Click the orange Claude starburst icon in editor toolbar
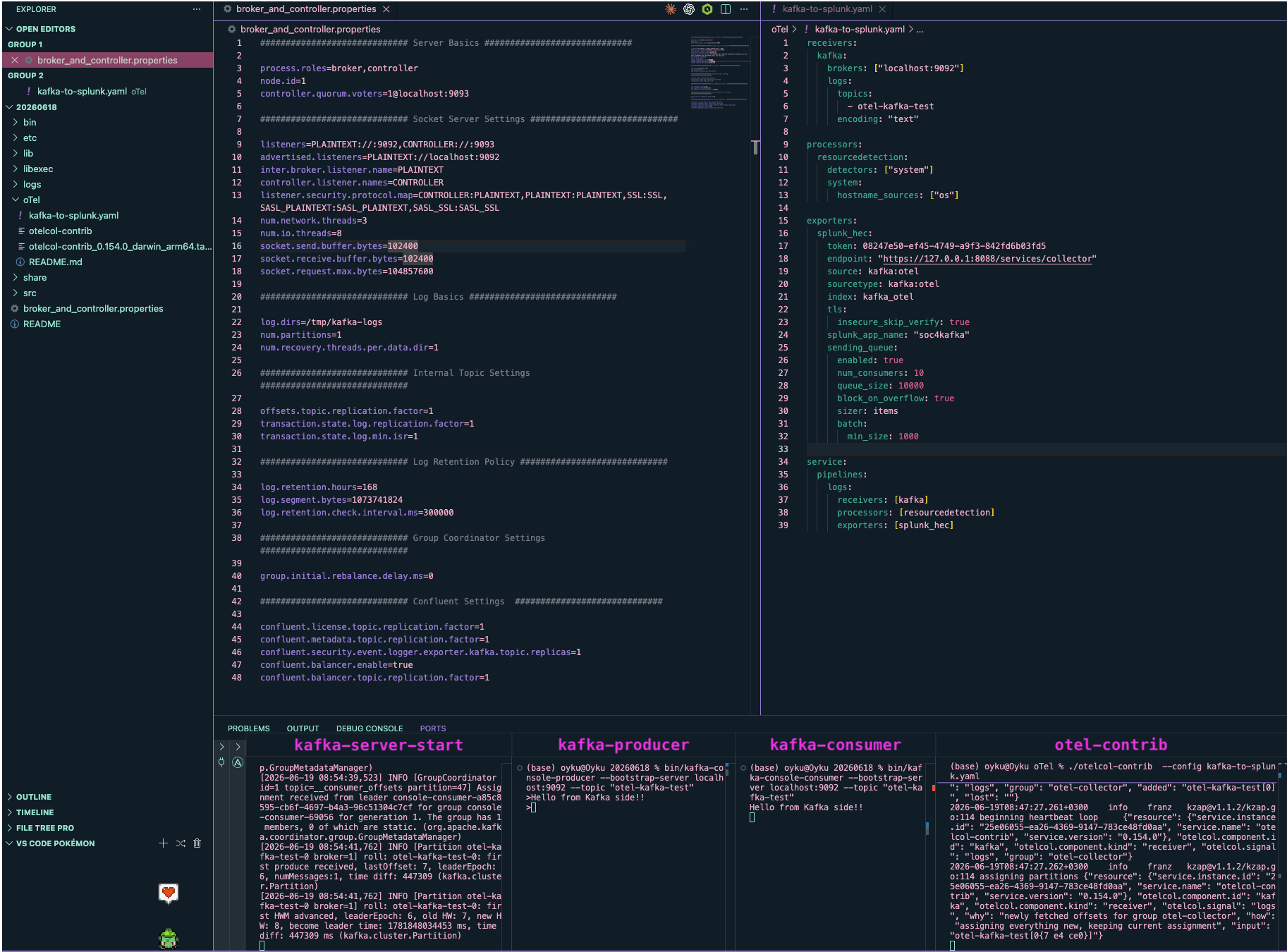Viewport: 1287px width, 952px height. click(x=671, y=9)
